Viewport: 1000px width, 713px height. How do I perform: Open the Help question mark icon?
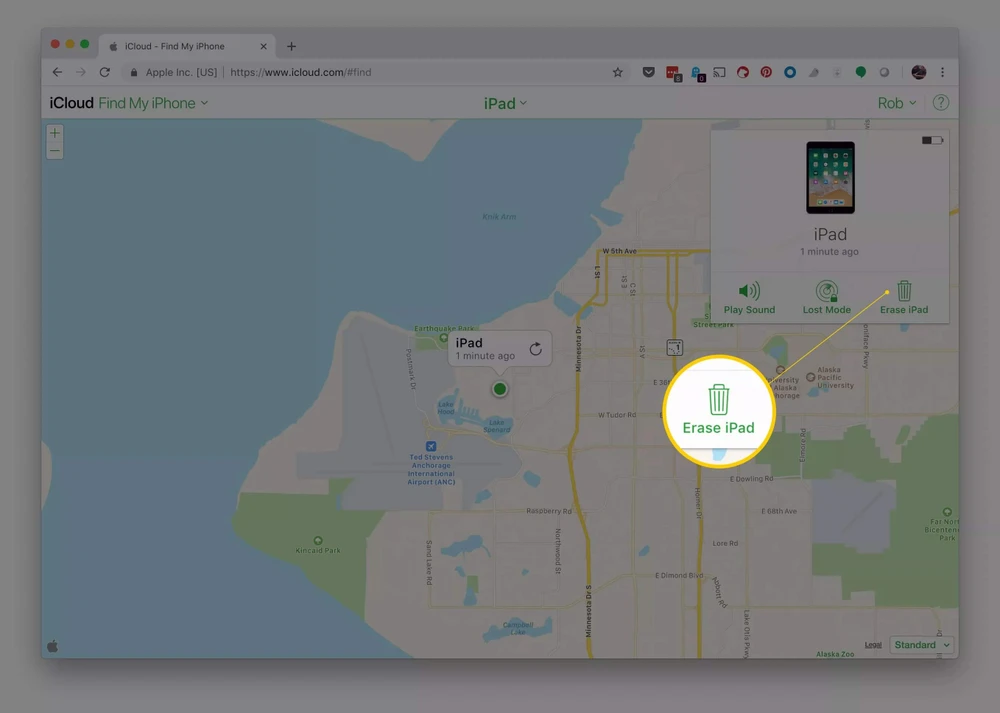click(940, 103)
